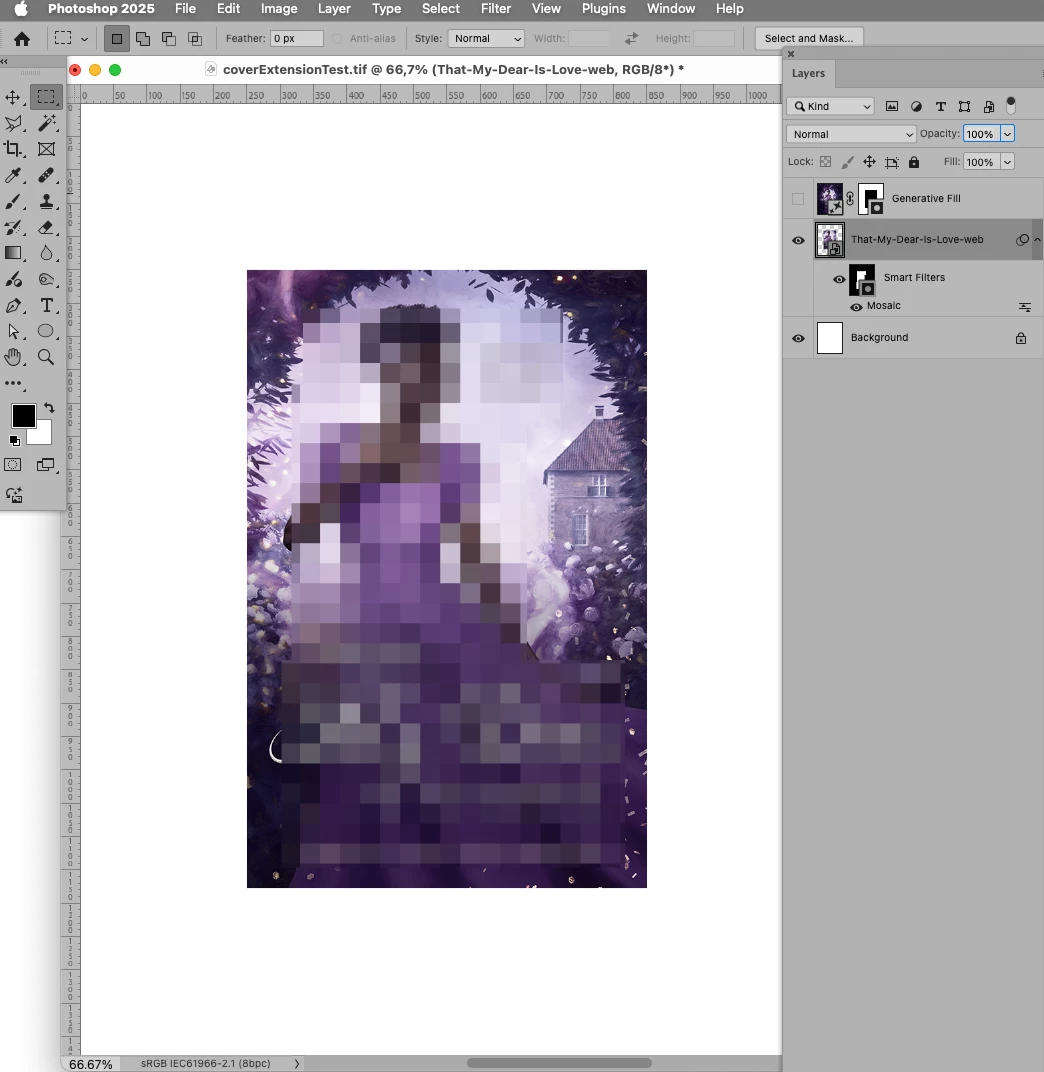Choose New selection mode
This screenshot has width=1044, height=1072.
(117, 39)
